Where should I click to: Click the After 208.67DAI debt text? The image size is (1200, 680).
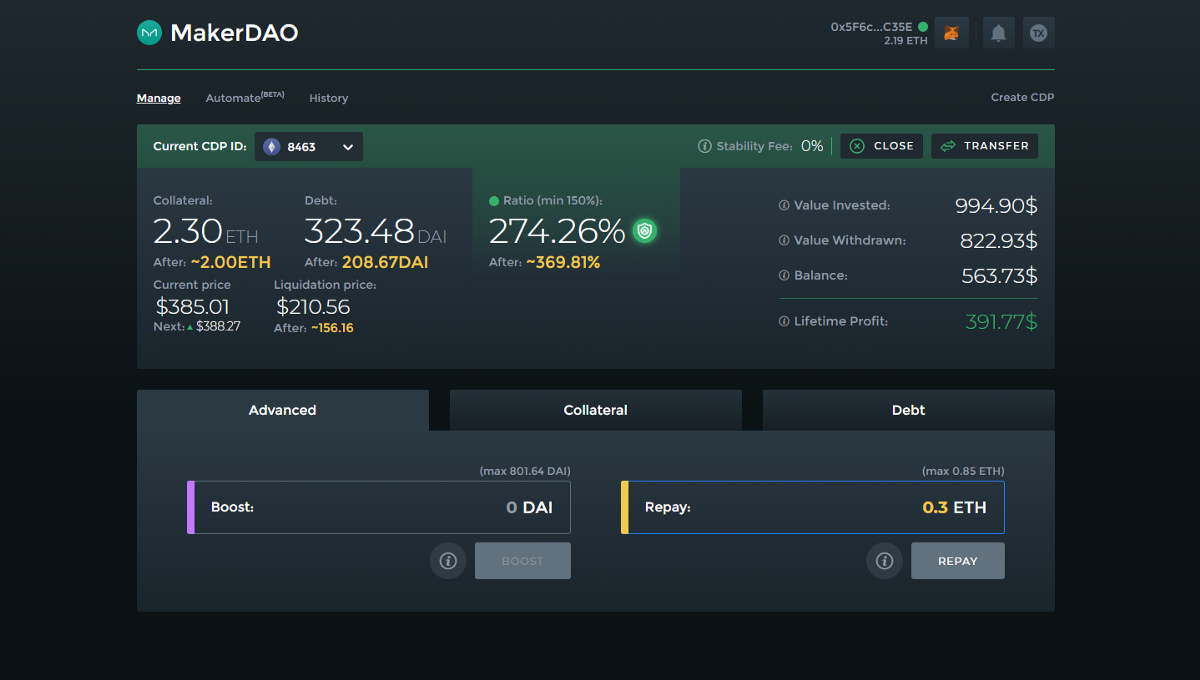[x=366, y=263]
